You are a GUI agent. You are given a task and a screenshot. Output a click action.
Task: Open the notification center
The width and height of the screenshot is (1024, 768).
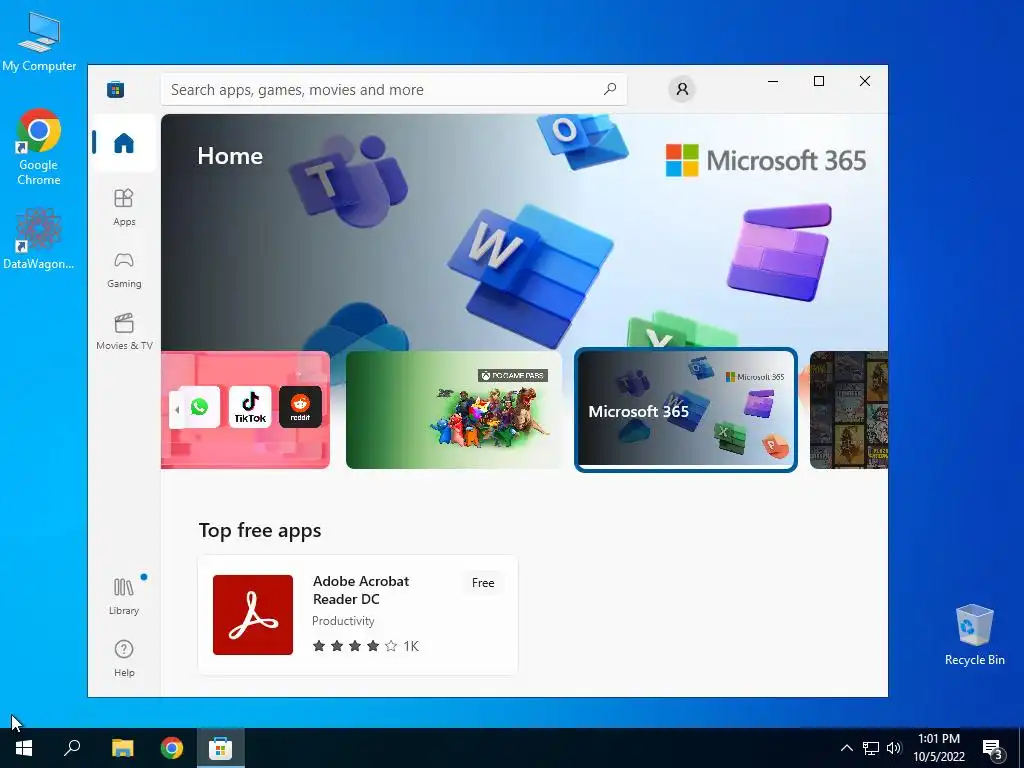coord(993,749)
